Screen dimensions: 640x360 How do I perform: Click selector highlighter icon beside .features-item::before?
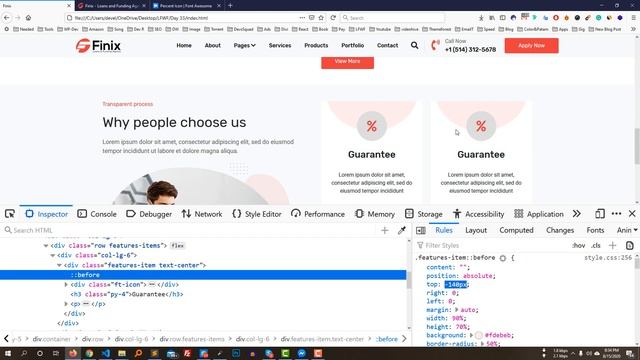(x=503, y=258)
